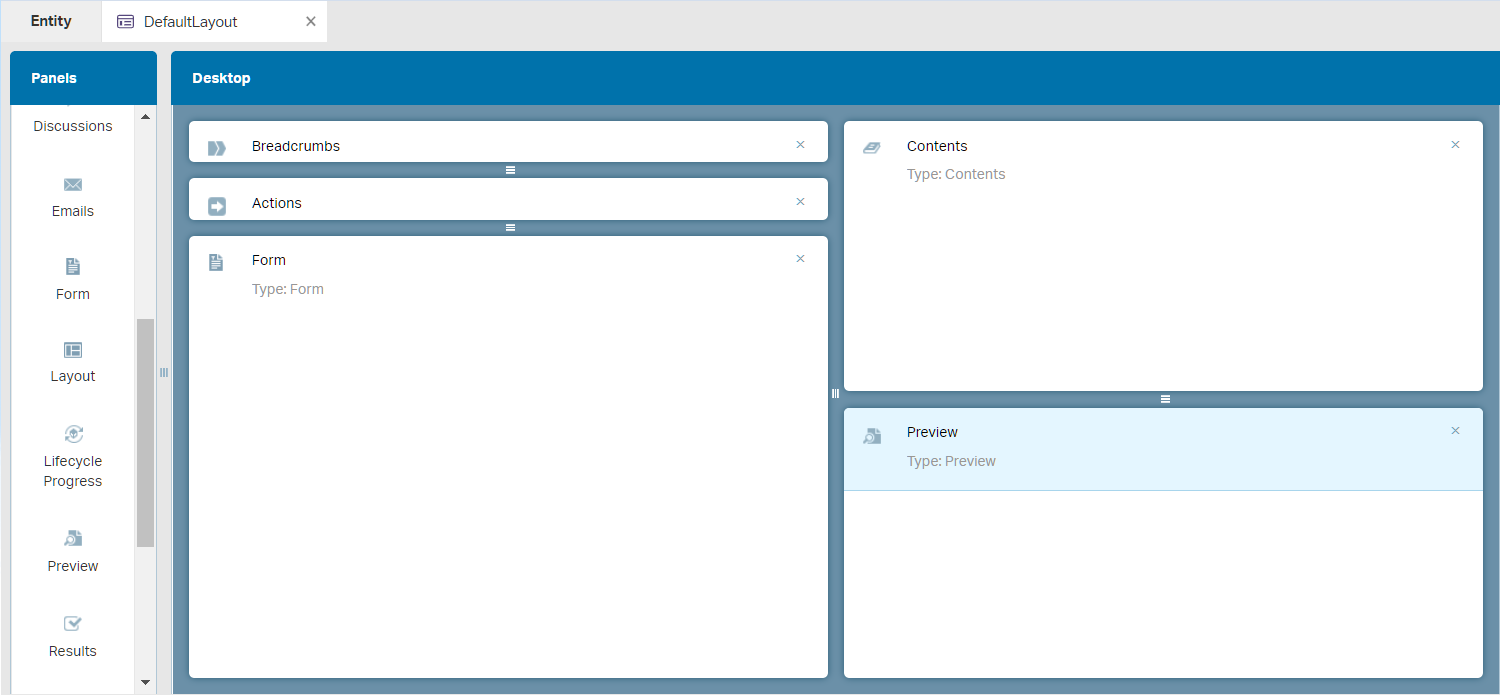This screenshot has height=695, width=1500.
Task: Click the Breadcrumbs chevron icon
Action: click(217, 148)
